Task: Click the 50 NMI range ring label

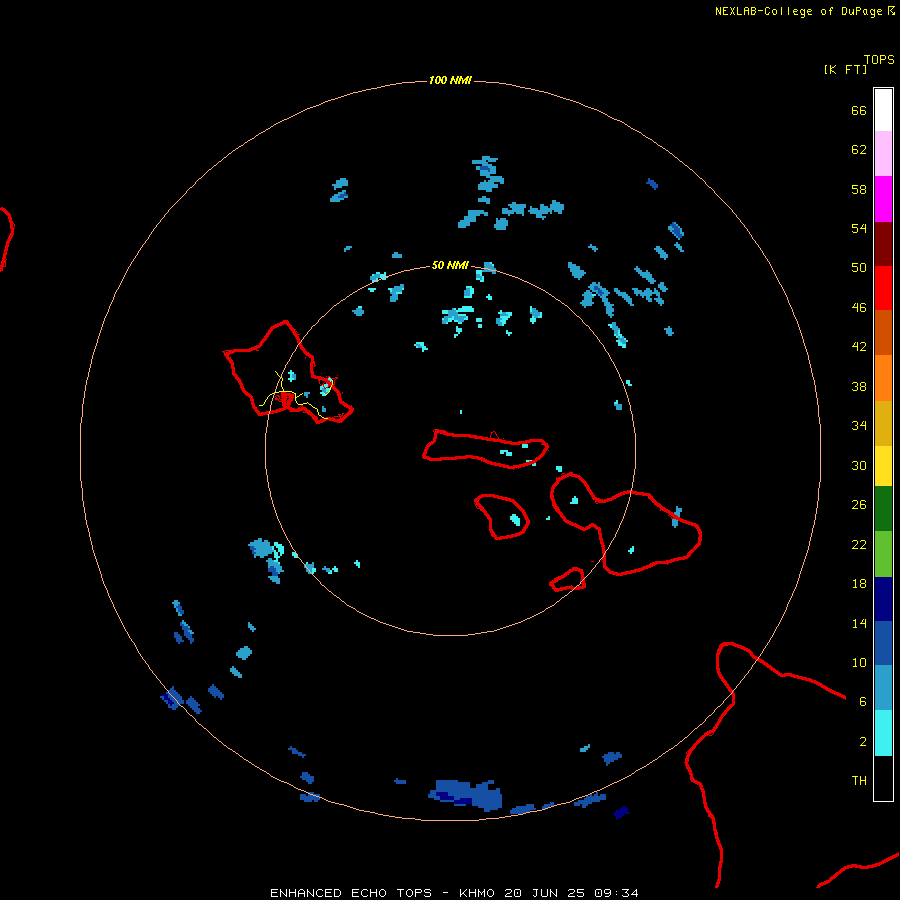Action: [x=450, y=265]
